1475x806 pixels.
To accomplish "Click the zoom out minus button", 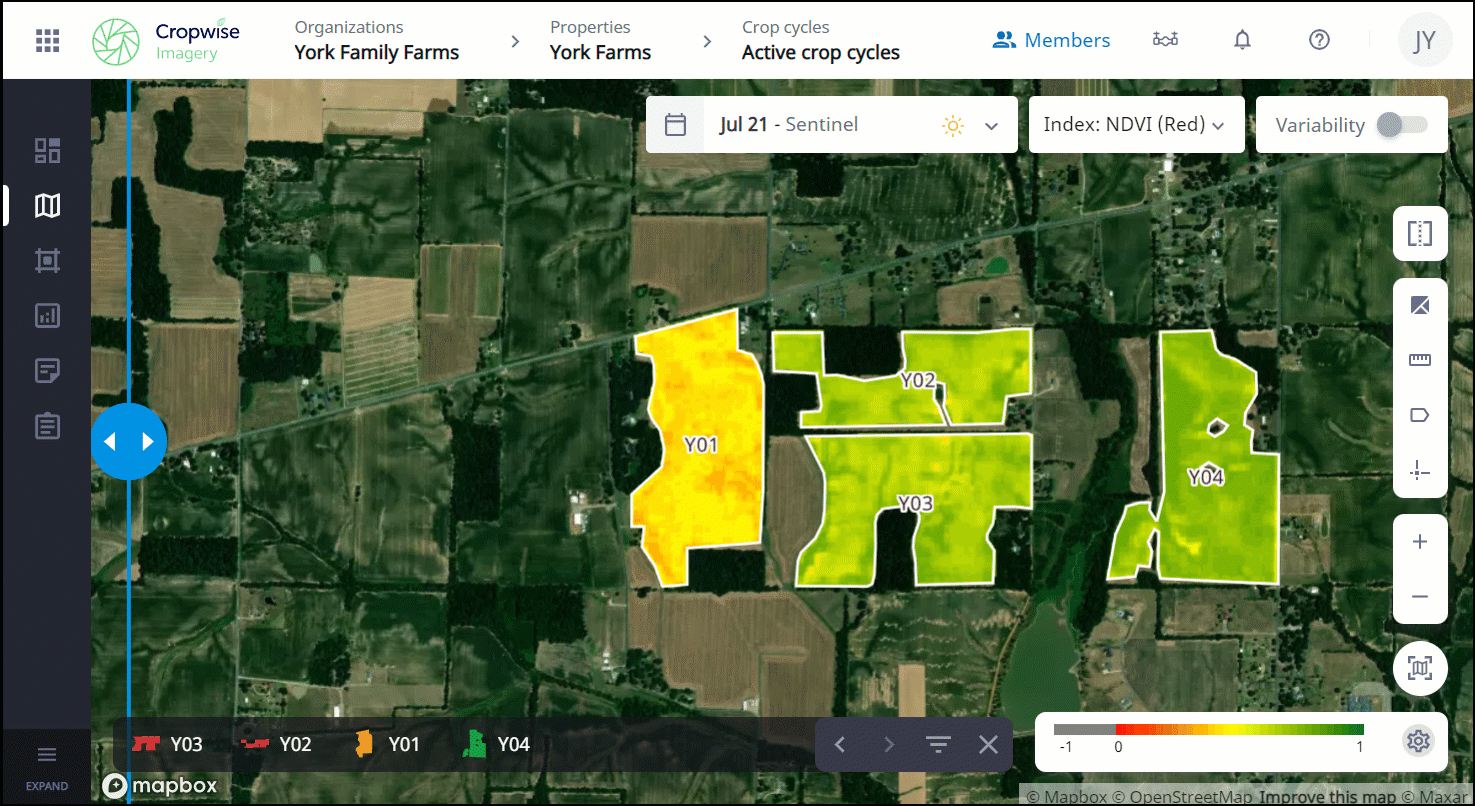I will (x=1419, y=597).
